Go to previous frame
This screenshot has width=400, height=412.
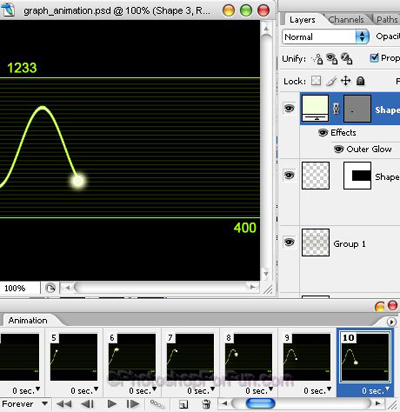point(87,404)
